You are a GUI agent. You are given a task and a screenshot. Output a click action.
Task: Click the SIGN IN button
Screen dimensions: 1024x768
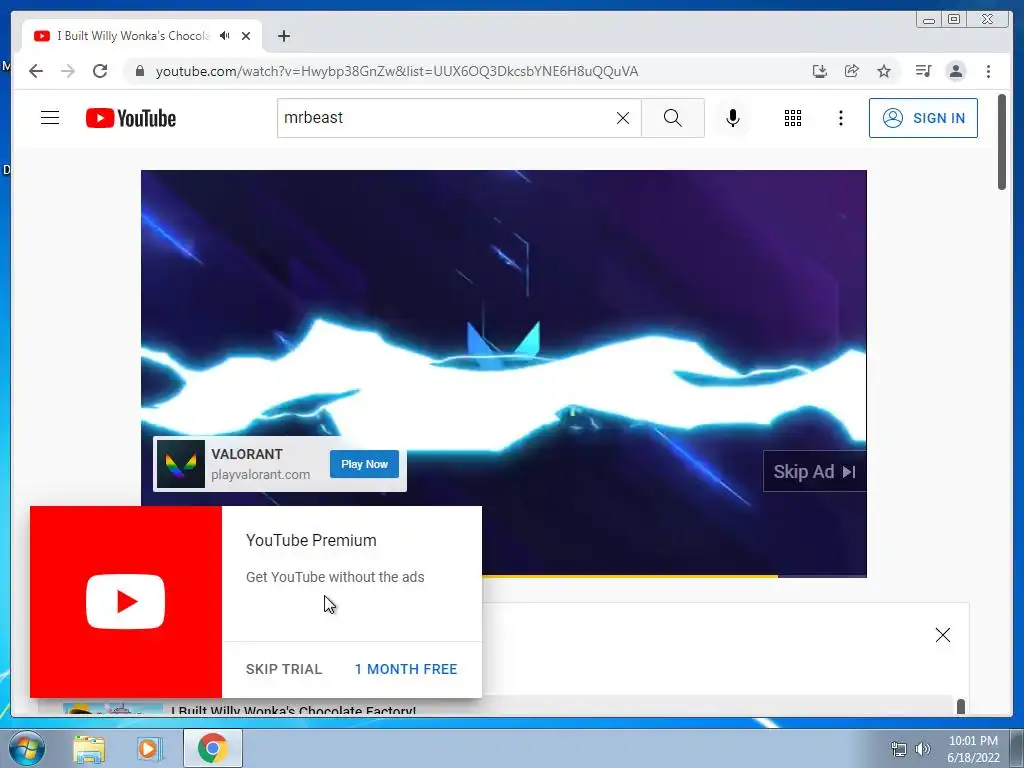(923, 118)
